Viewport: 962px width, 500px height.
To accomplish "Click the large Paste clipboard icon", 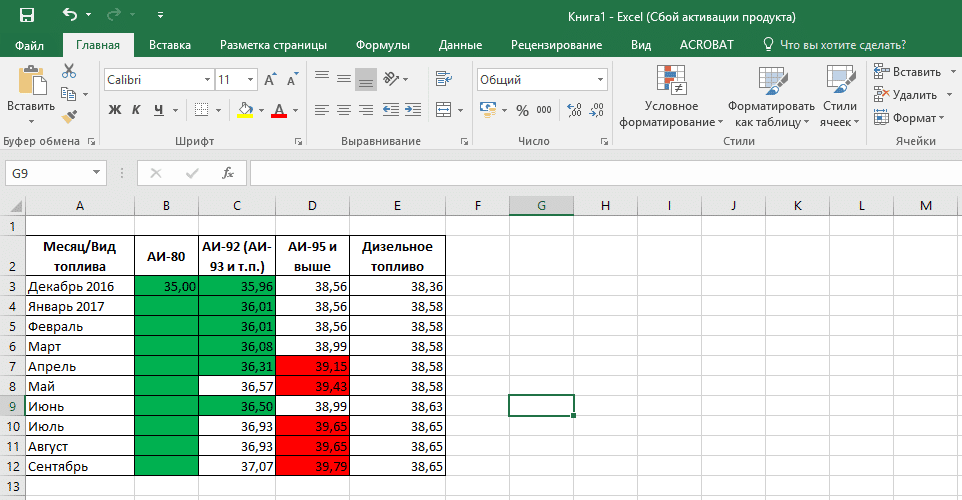I will [32, 80].
